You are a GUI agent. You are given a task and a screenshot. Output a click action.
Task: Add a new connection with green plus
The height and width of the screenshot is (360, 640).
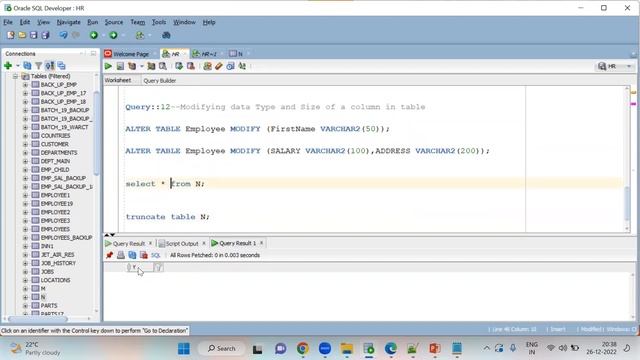coord(8,66)
